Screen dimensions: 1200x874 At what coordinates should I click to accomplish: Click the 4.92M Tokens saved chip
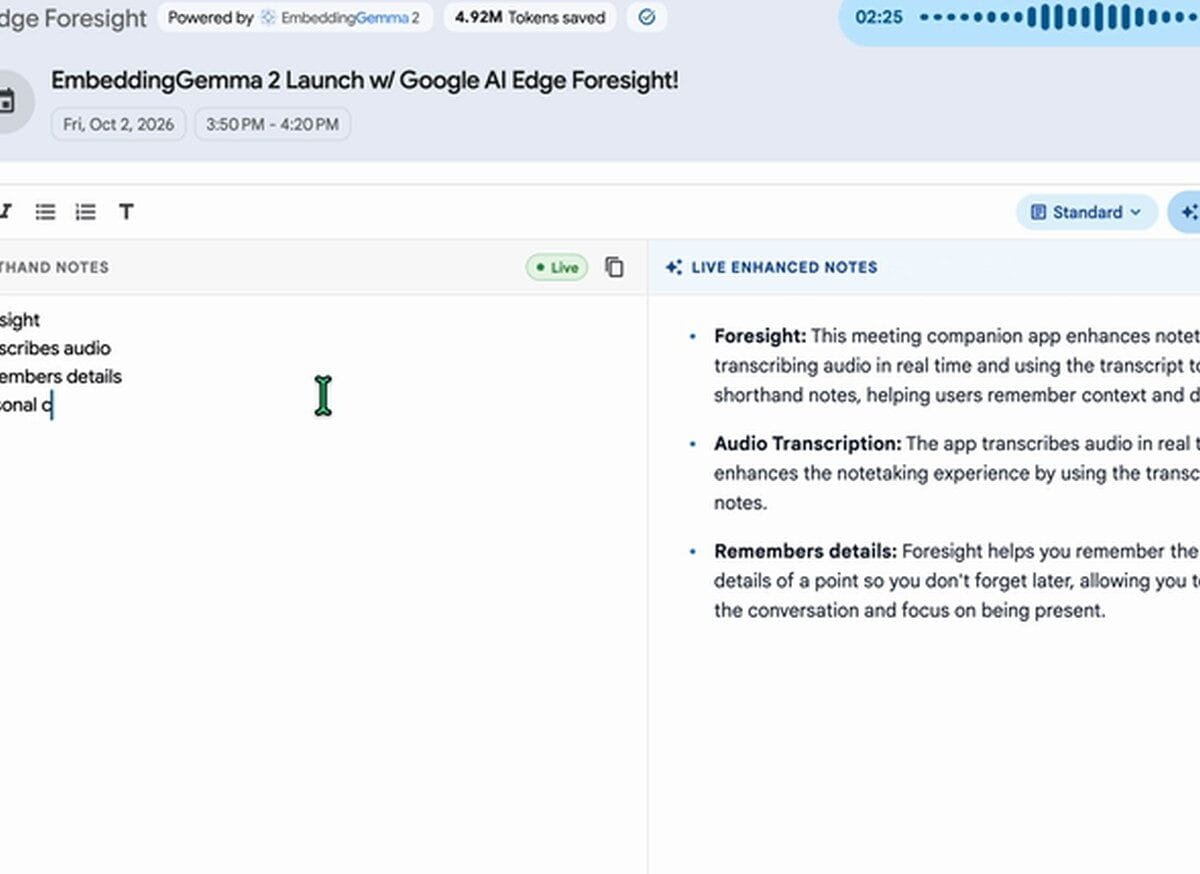(x=530, y=17)
